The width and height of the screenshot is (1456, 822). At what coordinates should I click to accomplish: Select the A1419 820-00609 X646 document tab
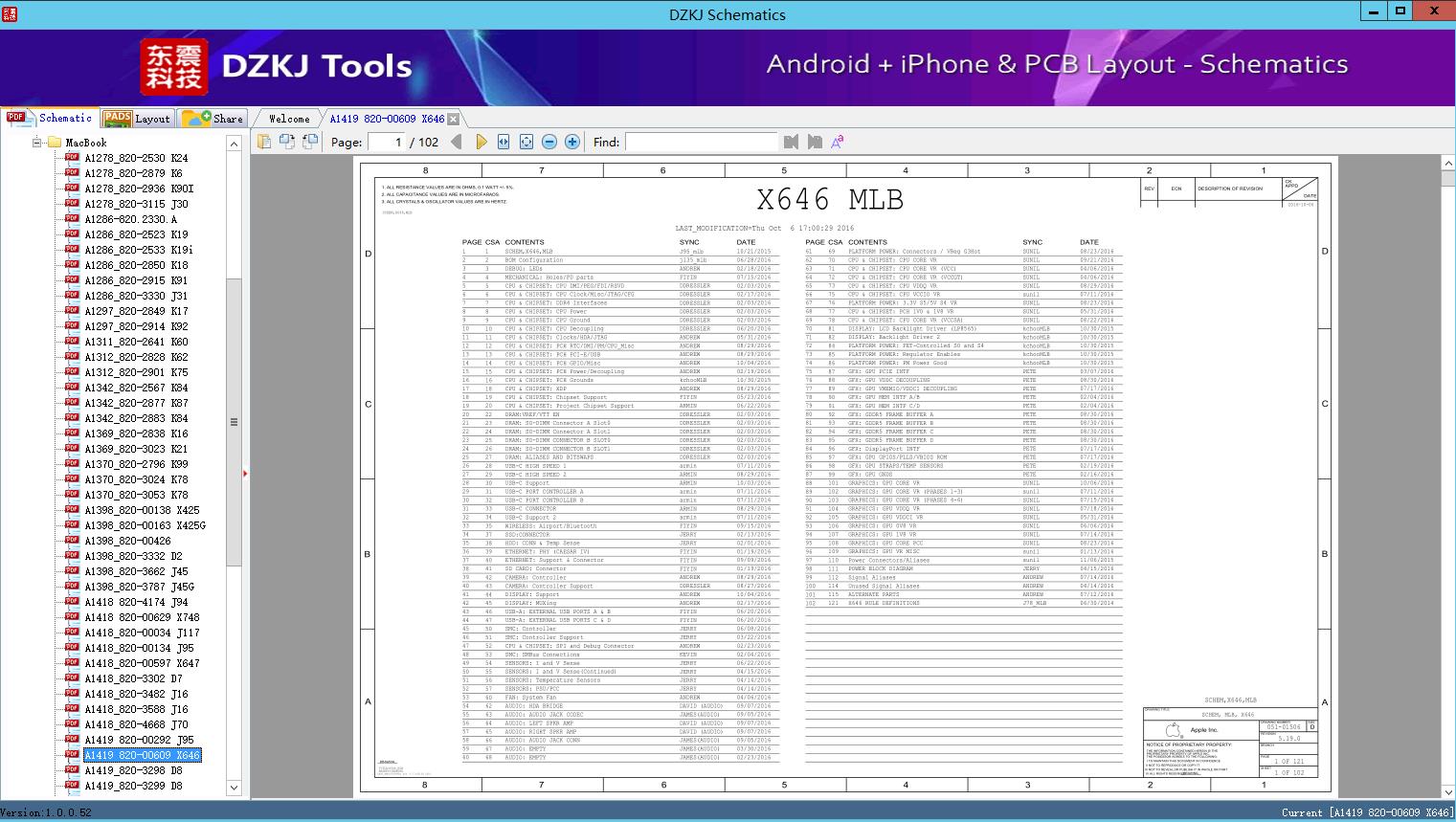[x=387, y=119]
